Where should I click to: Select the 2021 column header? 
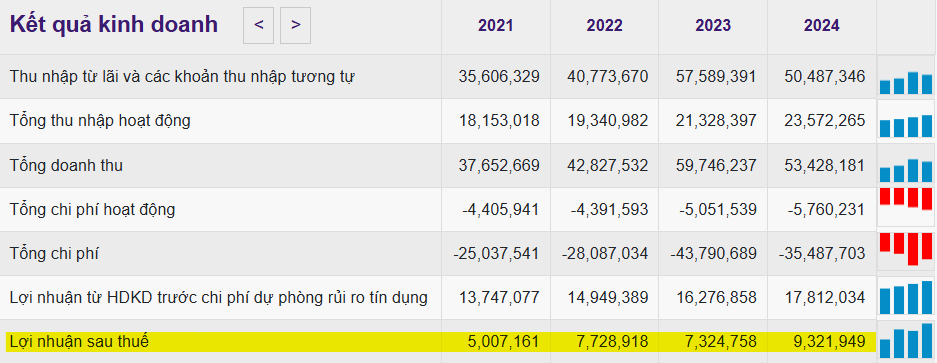coord(495,26)
